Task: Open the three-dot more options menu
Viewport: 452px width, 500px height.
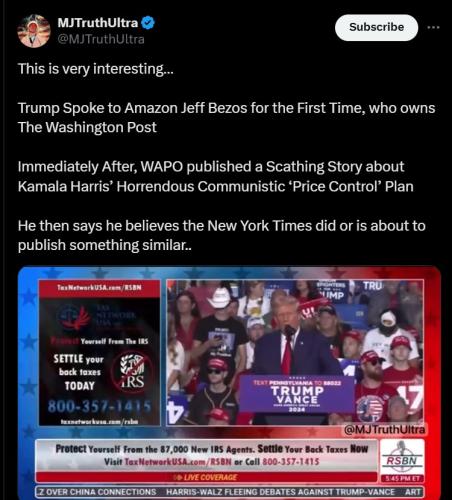Action: pos(433,27)
